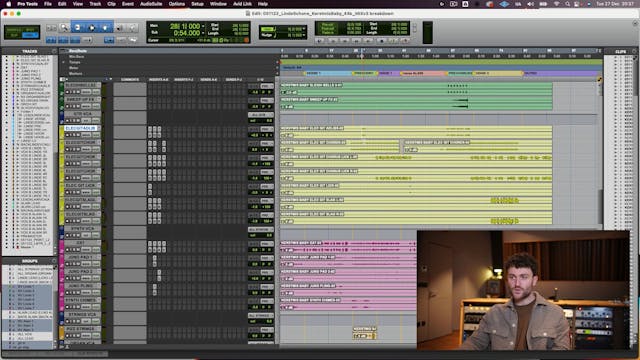This screenshot has width=640, height=360.
Task: Click the yellow color strip of ELECGTADLIB track
Action: click(62, 132)
